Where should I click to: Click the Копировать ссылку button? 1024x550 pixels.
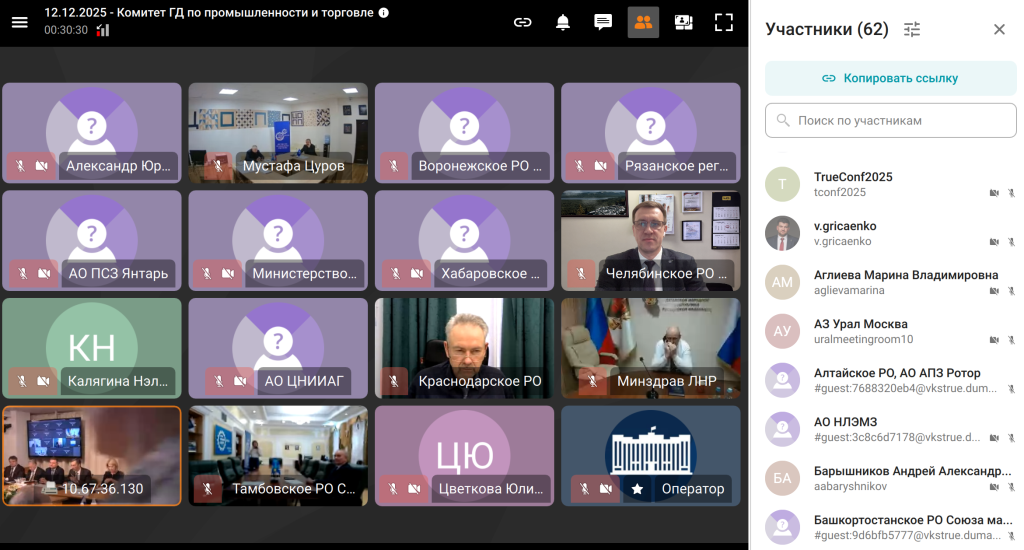(890, 78)
